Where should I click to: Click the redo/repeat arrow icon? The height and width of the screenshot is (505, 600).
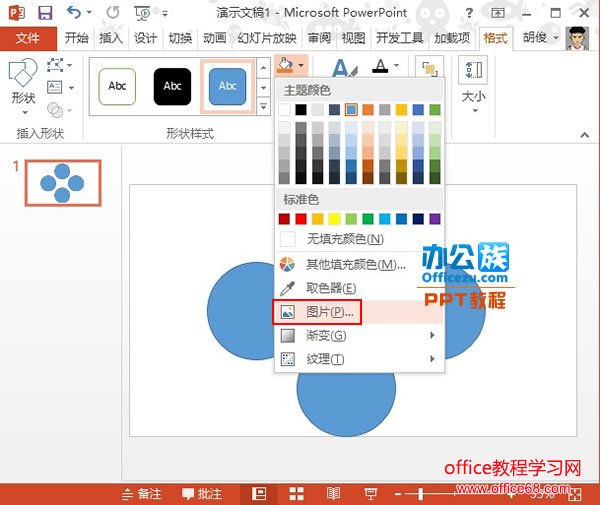113,13
